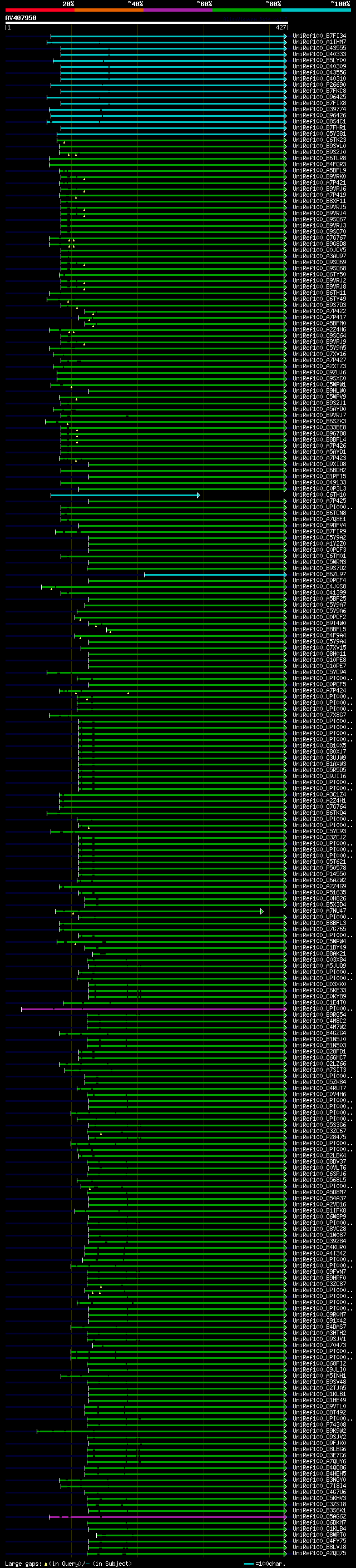The width and height of the screenshot is (356, 1568).
Task: Select label UniRef100_B7FIX8
Action: click(319, 103)
